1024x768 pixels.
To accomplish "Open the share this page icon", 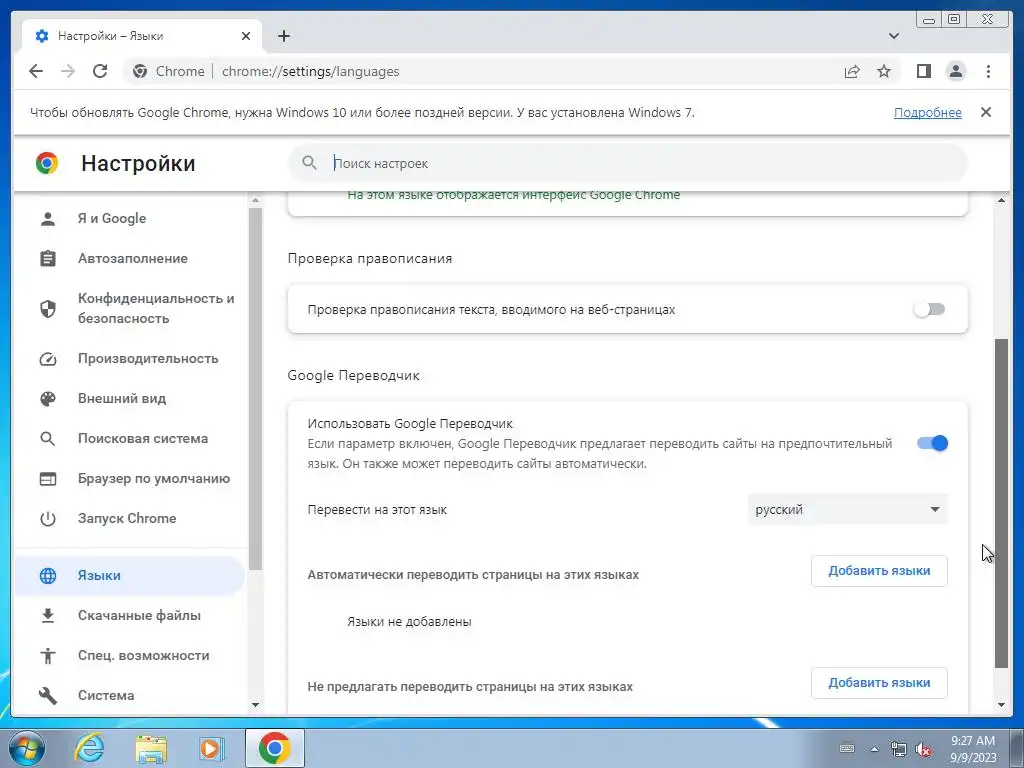I will click(852, 71).
